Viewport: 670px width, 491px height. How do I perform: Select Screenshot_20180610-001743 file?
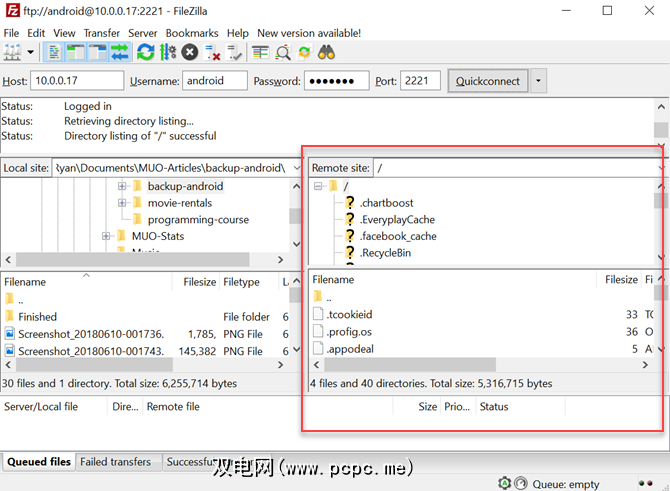click(x=91, y=351)
